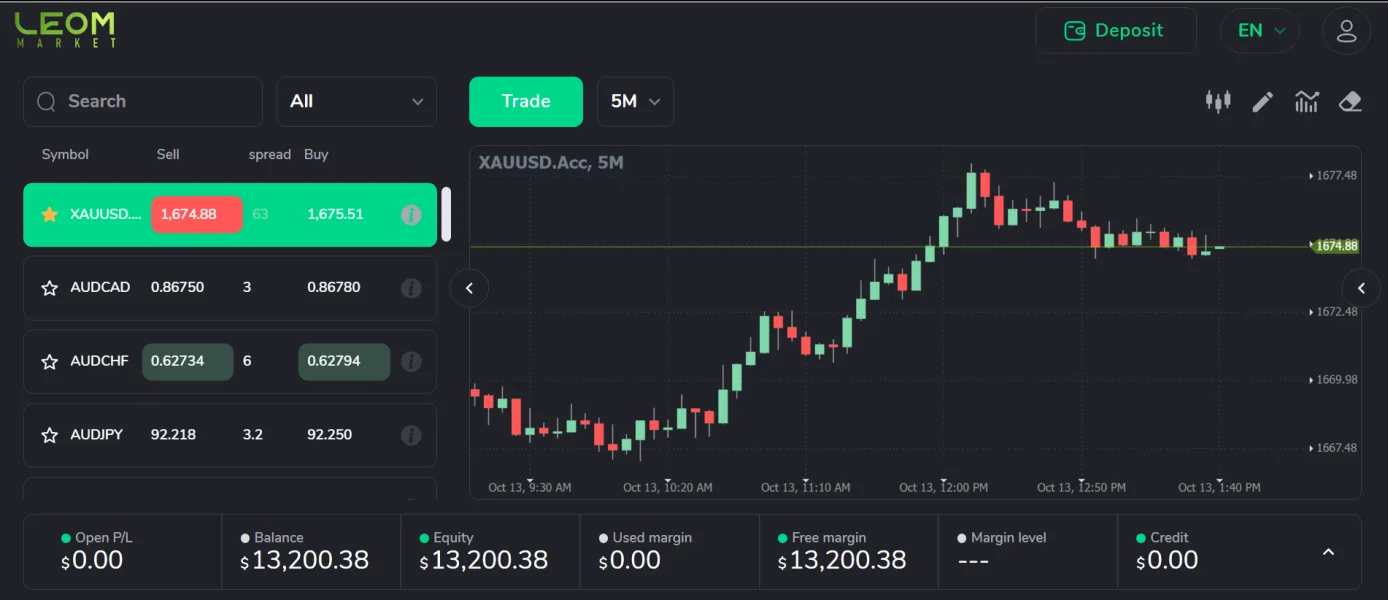This screenshot has height=600, width=1388.
Task: Show the info icon for AUDJPY
Action: pos(411,435)
